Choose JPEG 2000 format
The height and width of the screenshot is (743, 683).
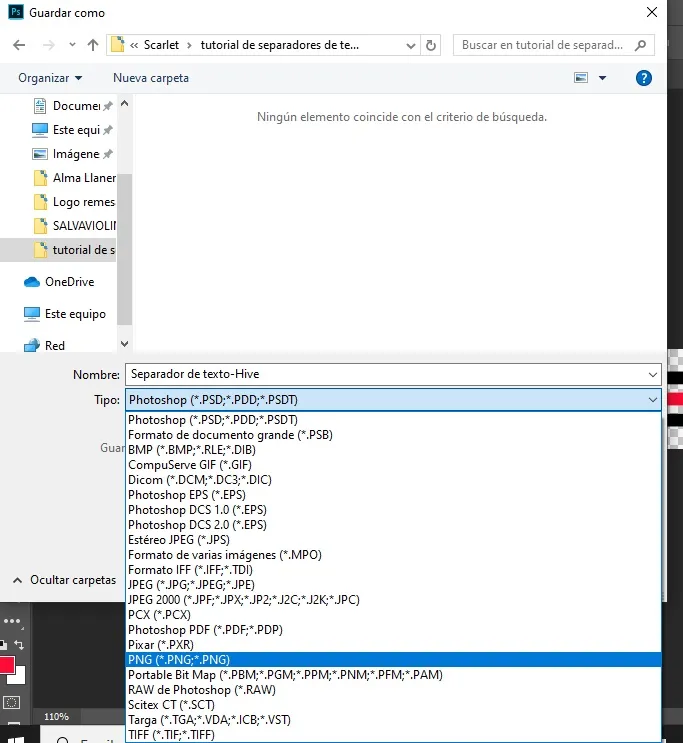click(393, 600)
